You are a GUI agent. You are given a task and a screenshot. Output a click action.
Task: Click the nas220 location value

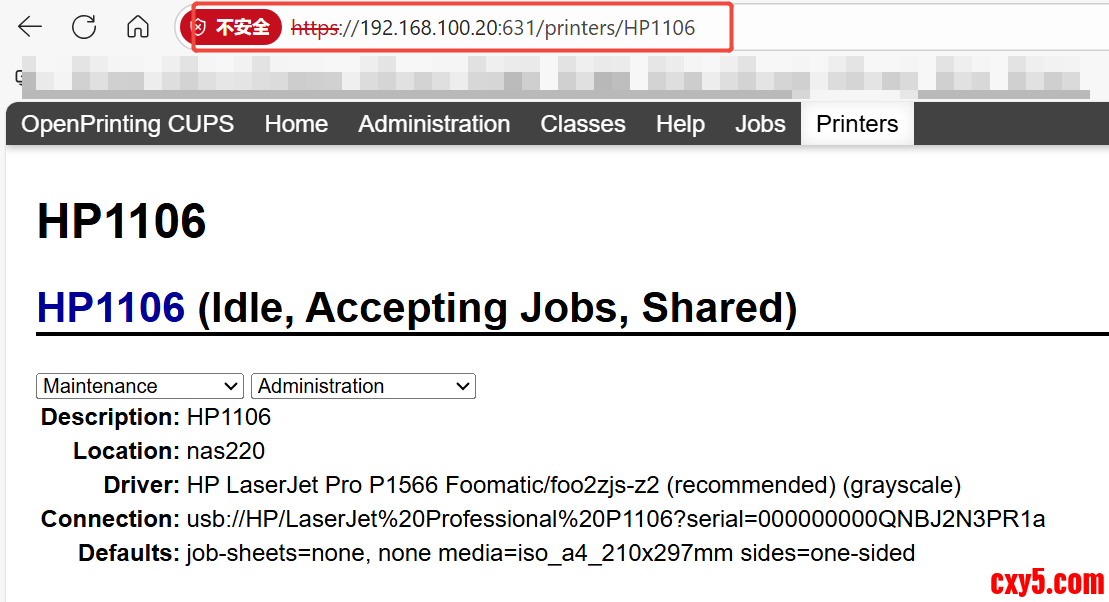pos(226,451)
